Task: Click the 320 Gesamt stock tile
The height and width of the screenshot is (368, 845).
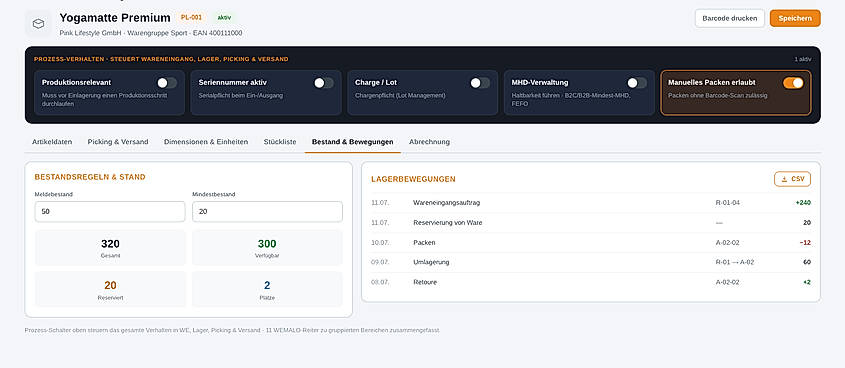Action: pos(110,248)
